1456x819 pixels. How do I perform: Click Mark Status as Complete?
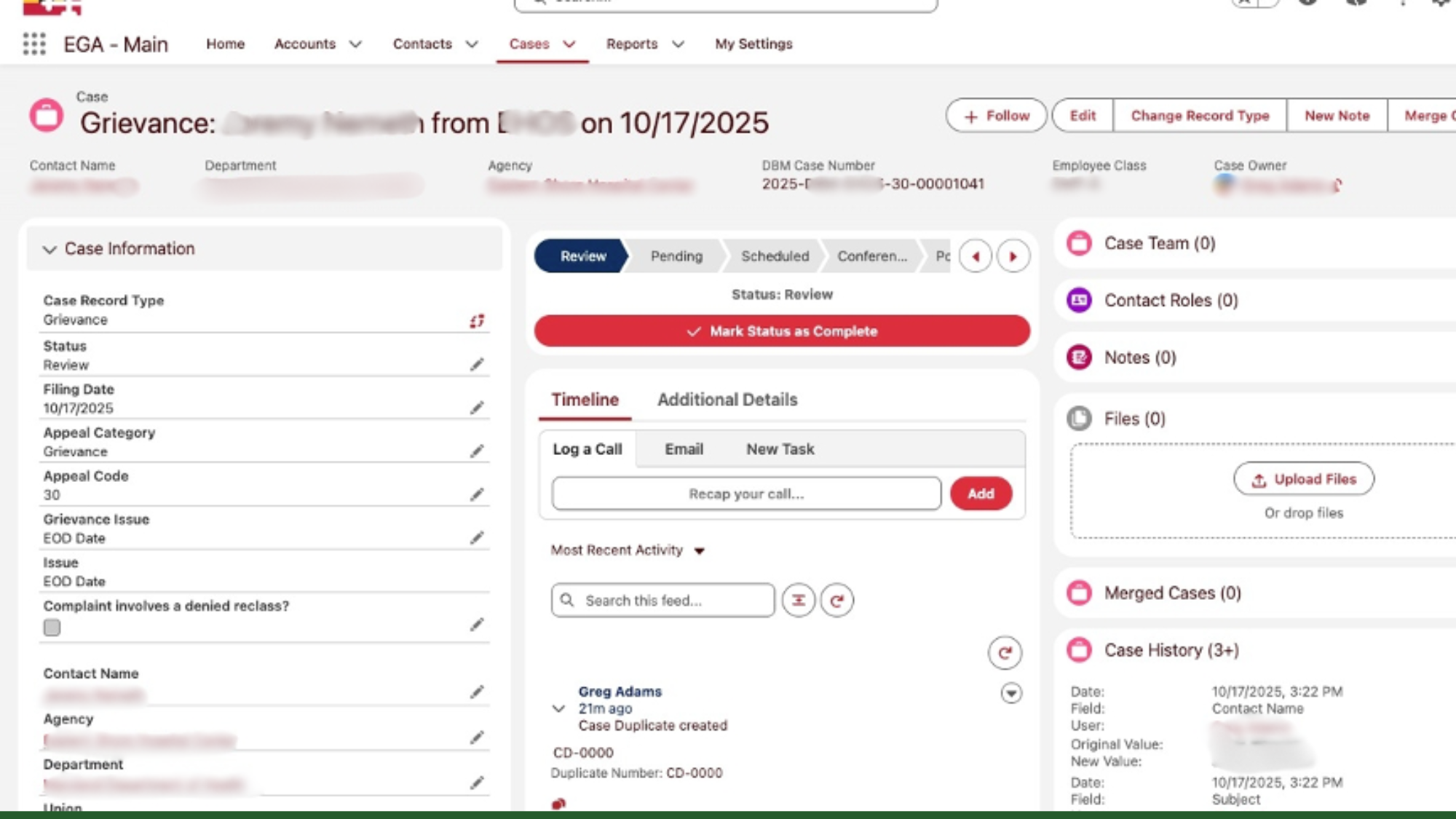point(782,331)
